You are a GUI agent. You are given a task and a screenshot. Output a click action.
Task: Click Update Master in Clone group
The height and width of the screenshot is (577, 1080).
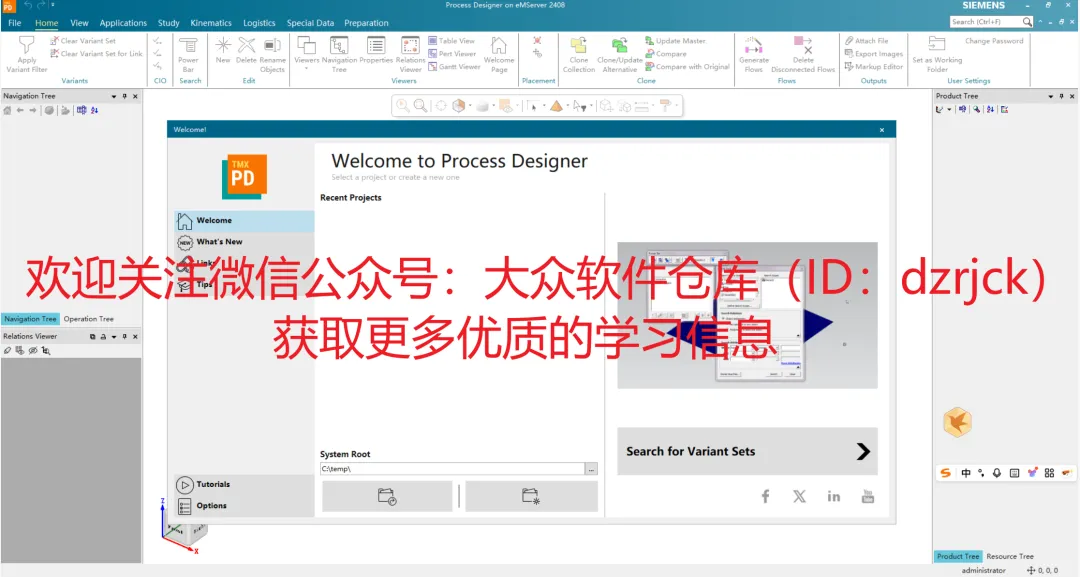tap(675, 41)
